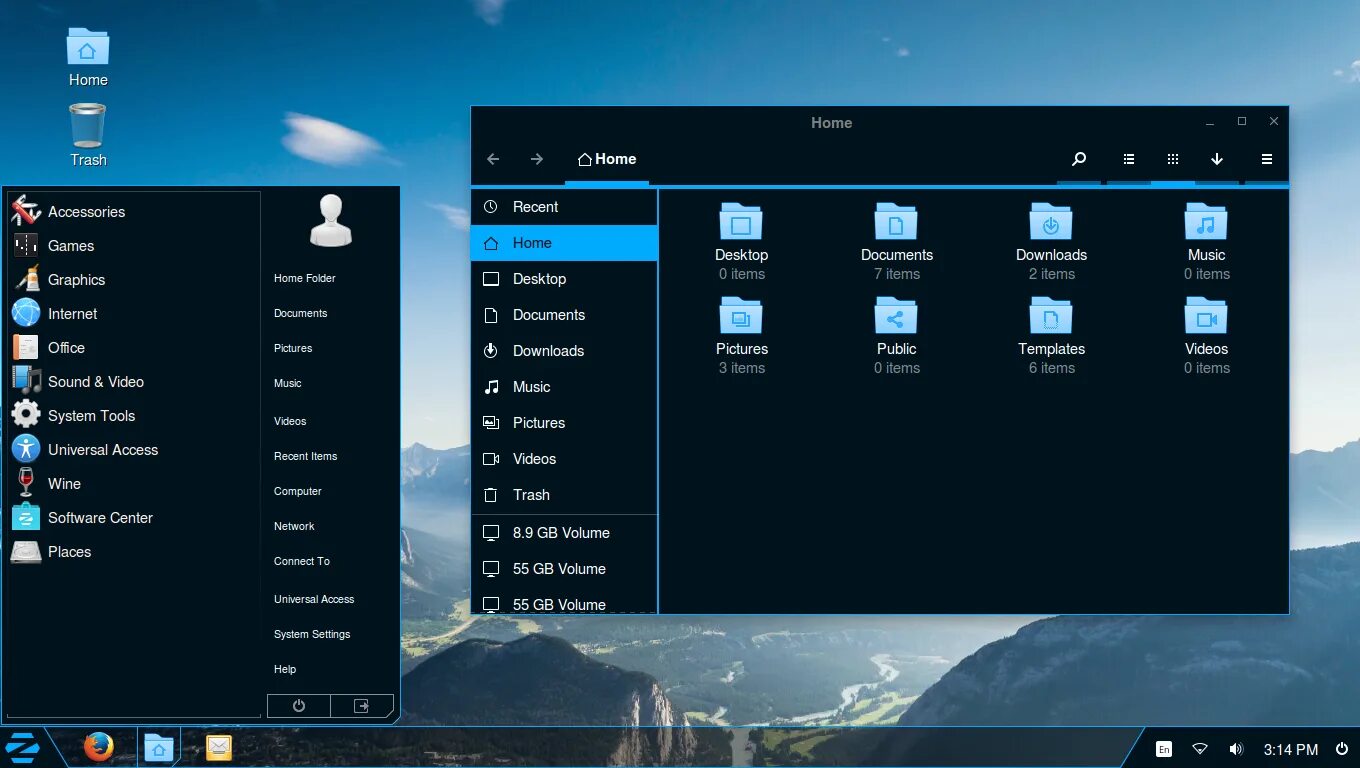Select the Videos folder icon

coord(1206,316)
